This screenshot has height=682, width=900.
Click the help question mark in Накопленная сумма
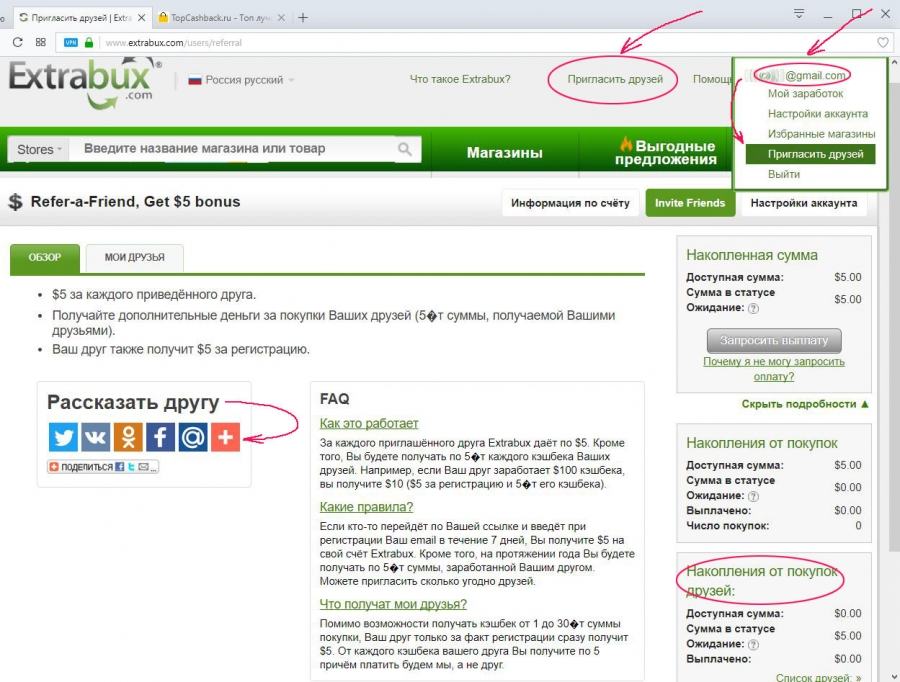(754, 308)
